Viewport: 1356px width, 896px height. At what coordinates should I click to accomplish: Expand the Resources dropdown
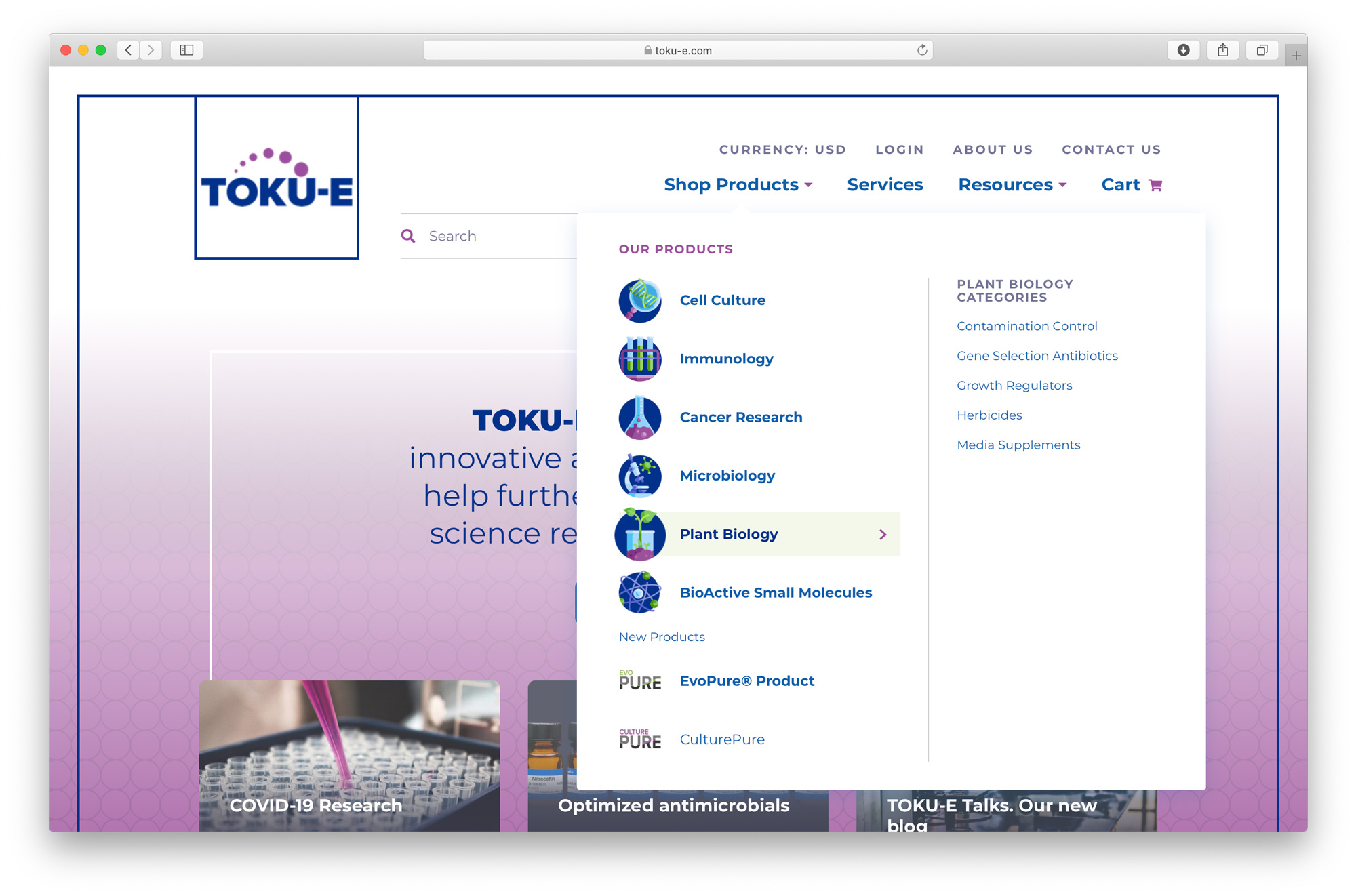tap(1012, 185)
